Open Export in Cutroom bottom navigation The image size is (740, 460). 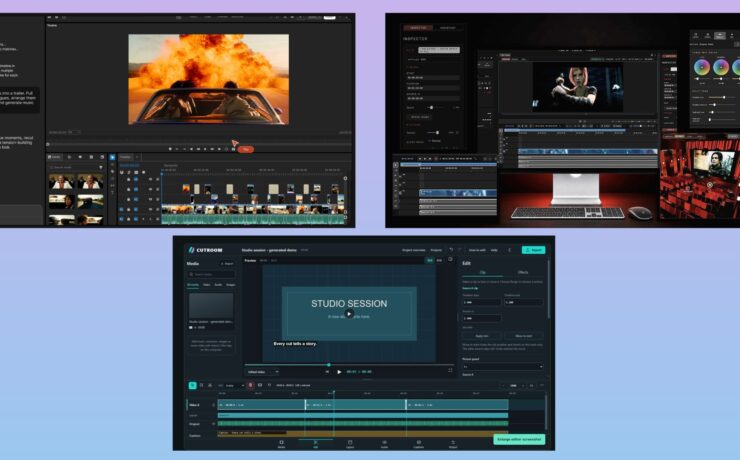(453, 444)
